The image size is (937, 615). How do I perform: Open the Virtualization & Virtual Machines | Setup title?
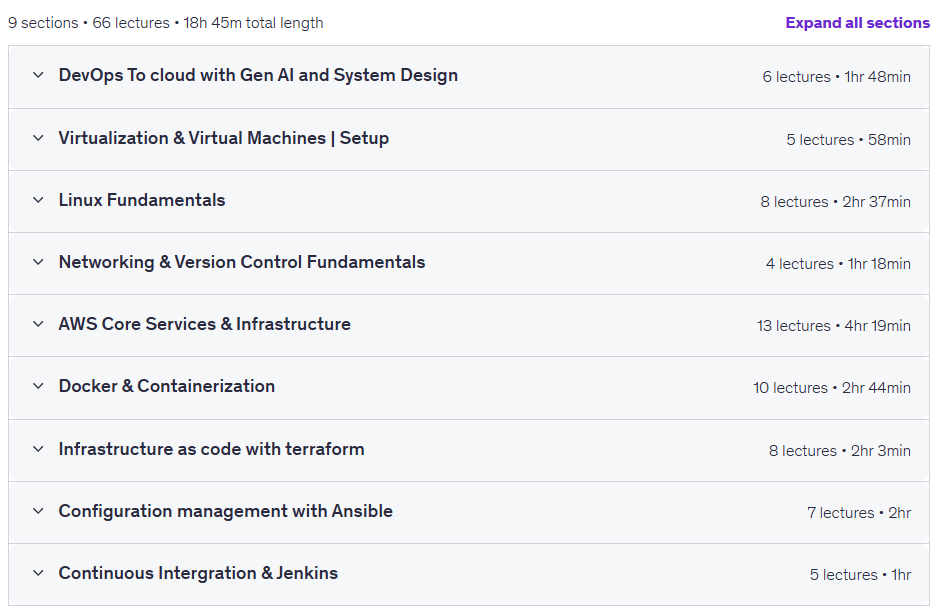223,138
